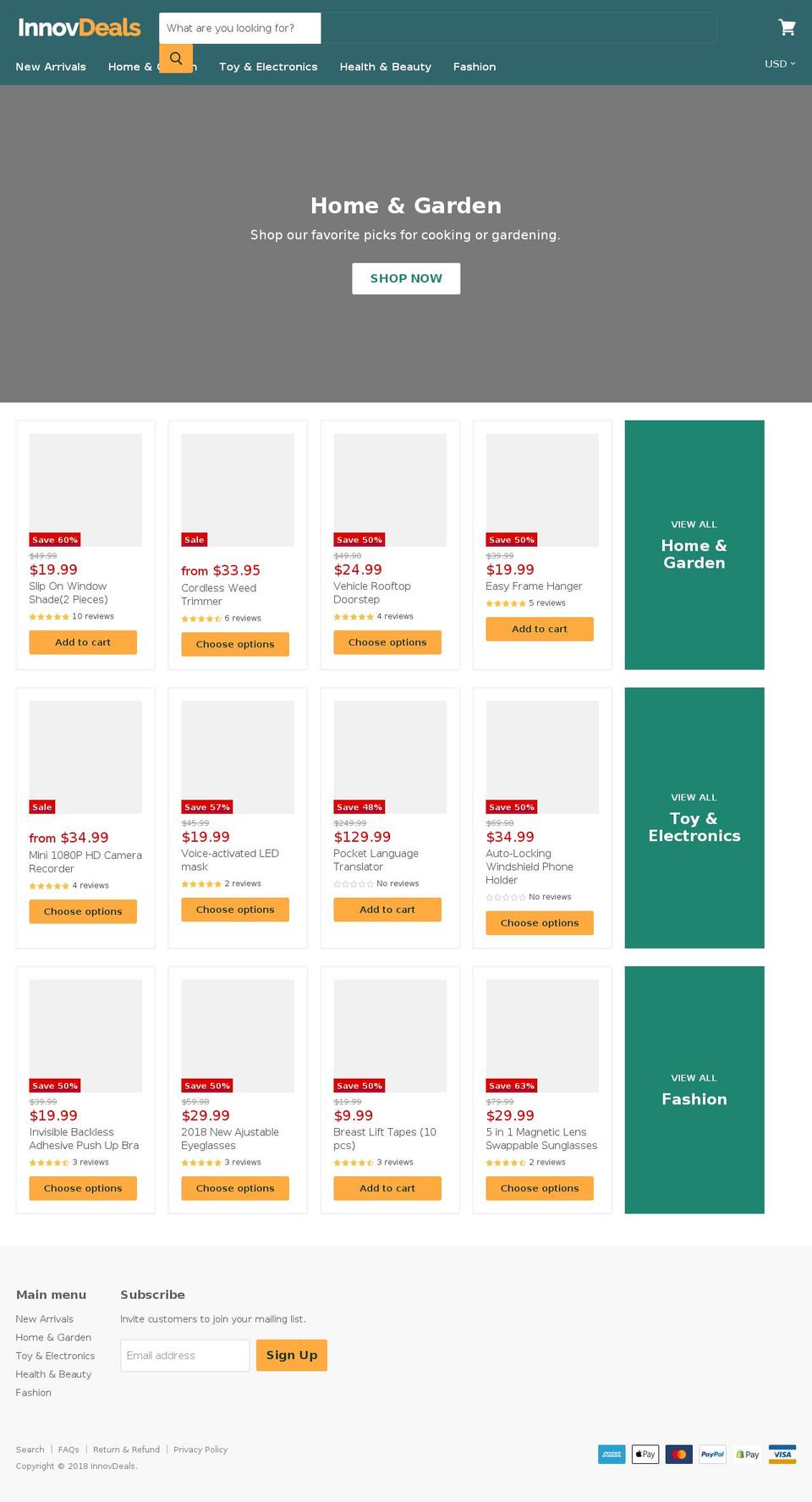Open footer New Arrivals link

(x=45, y=1319)
